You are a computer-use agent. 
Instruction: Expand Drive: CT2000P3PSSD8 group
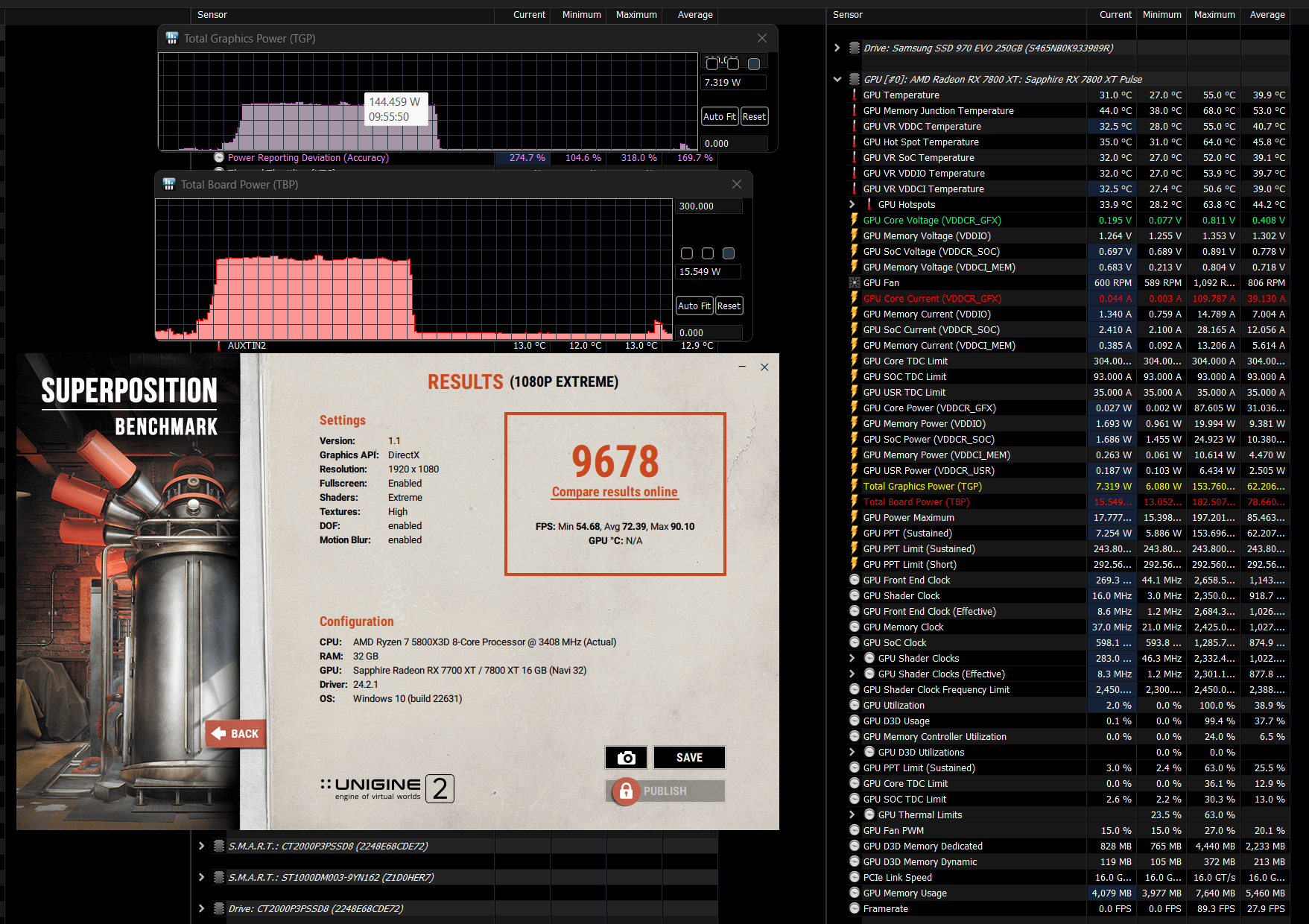click(201, 908)
